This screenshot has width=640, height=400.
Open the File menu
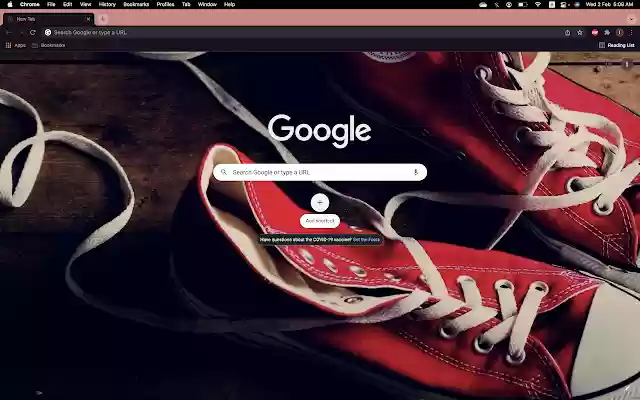pyautogui.click(x=51, y=4)
